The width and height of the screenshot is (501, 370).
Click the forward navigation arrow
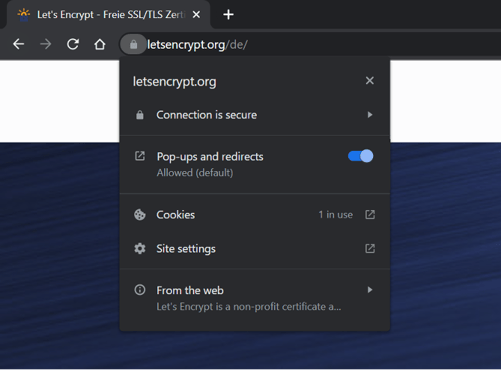point(46,44)
